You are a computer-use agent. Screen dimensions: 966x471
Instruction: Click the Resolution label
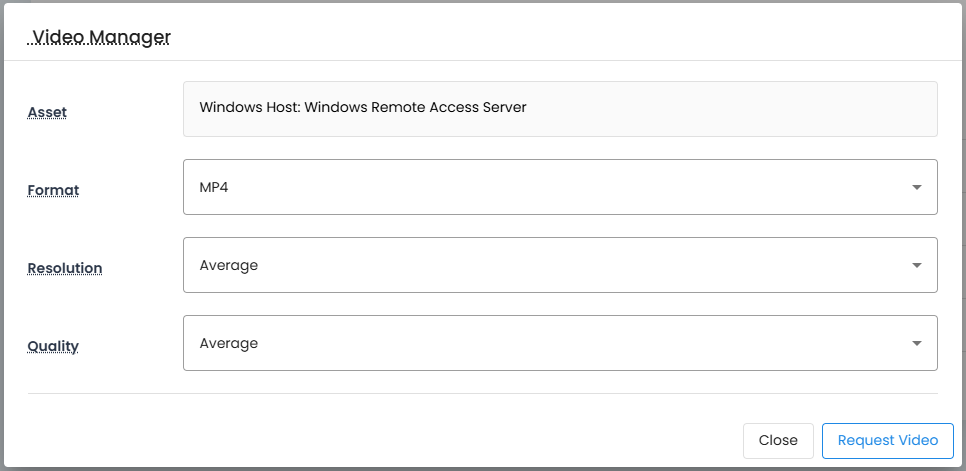click(65, 268)
